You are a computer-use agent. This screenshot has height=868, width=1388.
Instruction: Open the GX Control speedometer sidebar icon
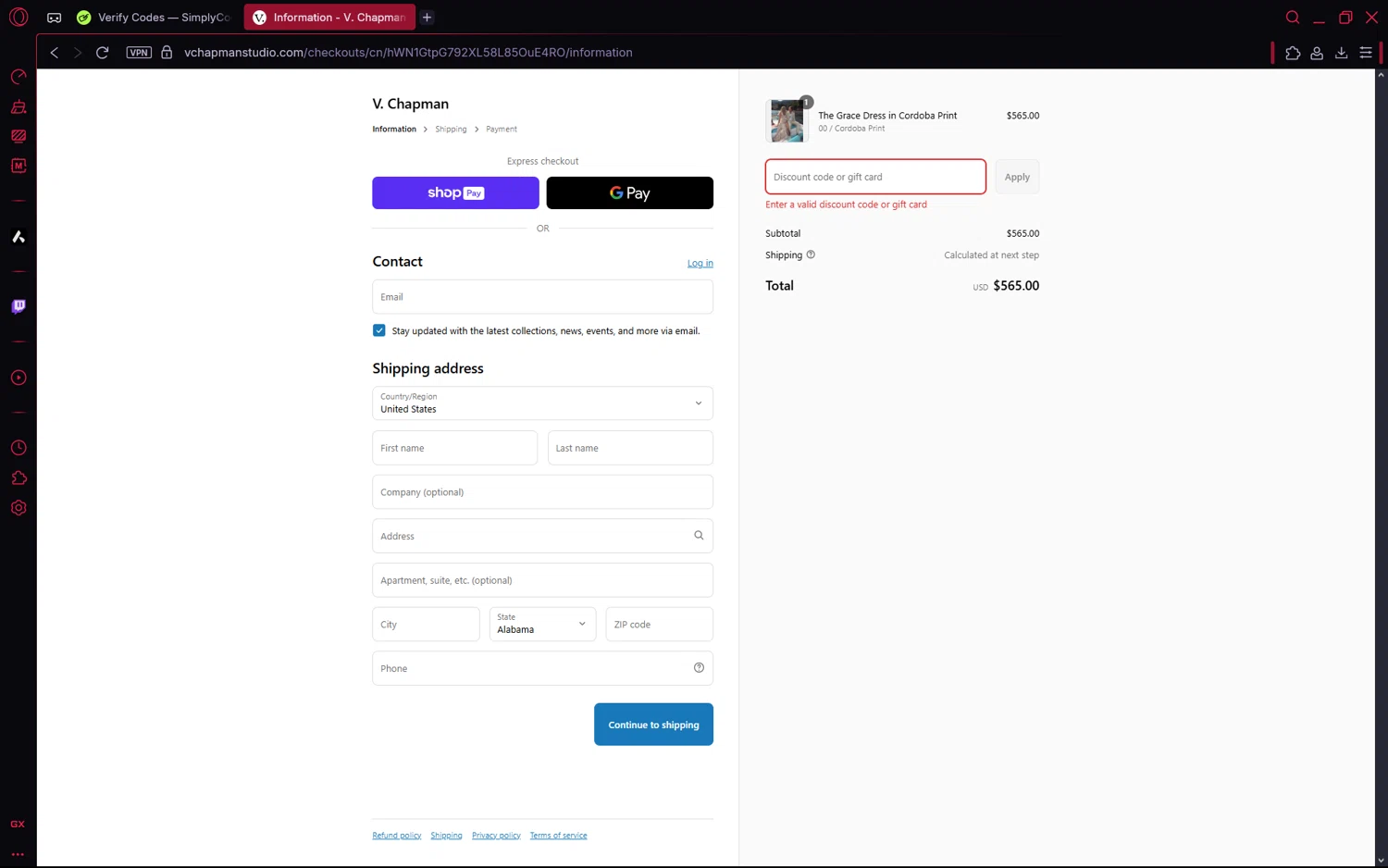pyautogui.click(x=19, y=77)
